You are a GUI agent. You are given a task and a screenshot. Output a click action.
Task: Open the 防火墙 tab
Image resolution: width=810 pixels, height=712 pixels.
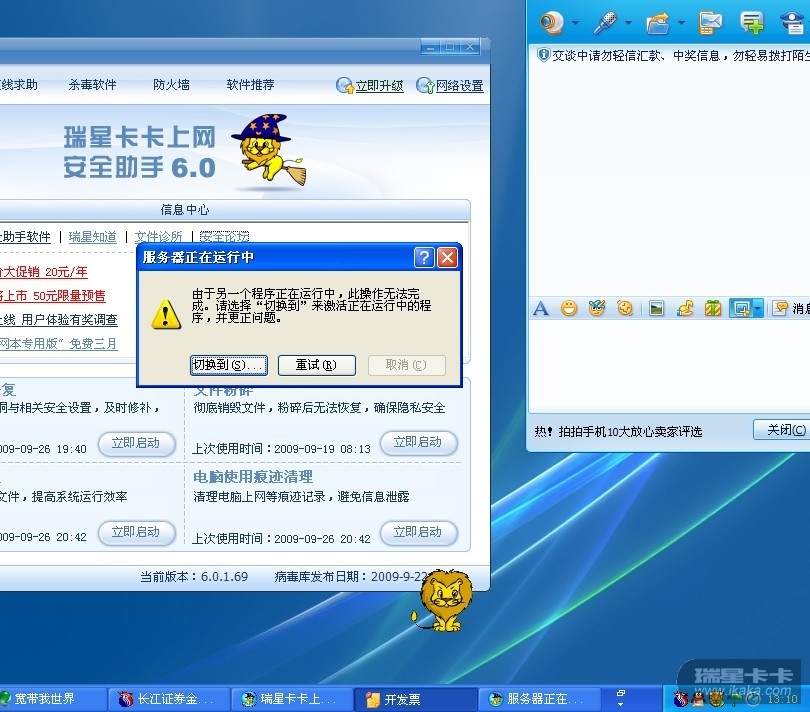171,85
